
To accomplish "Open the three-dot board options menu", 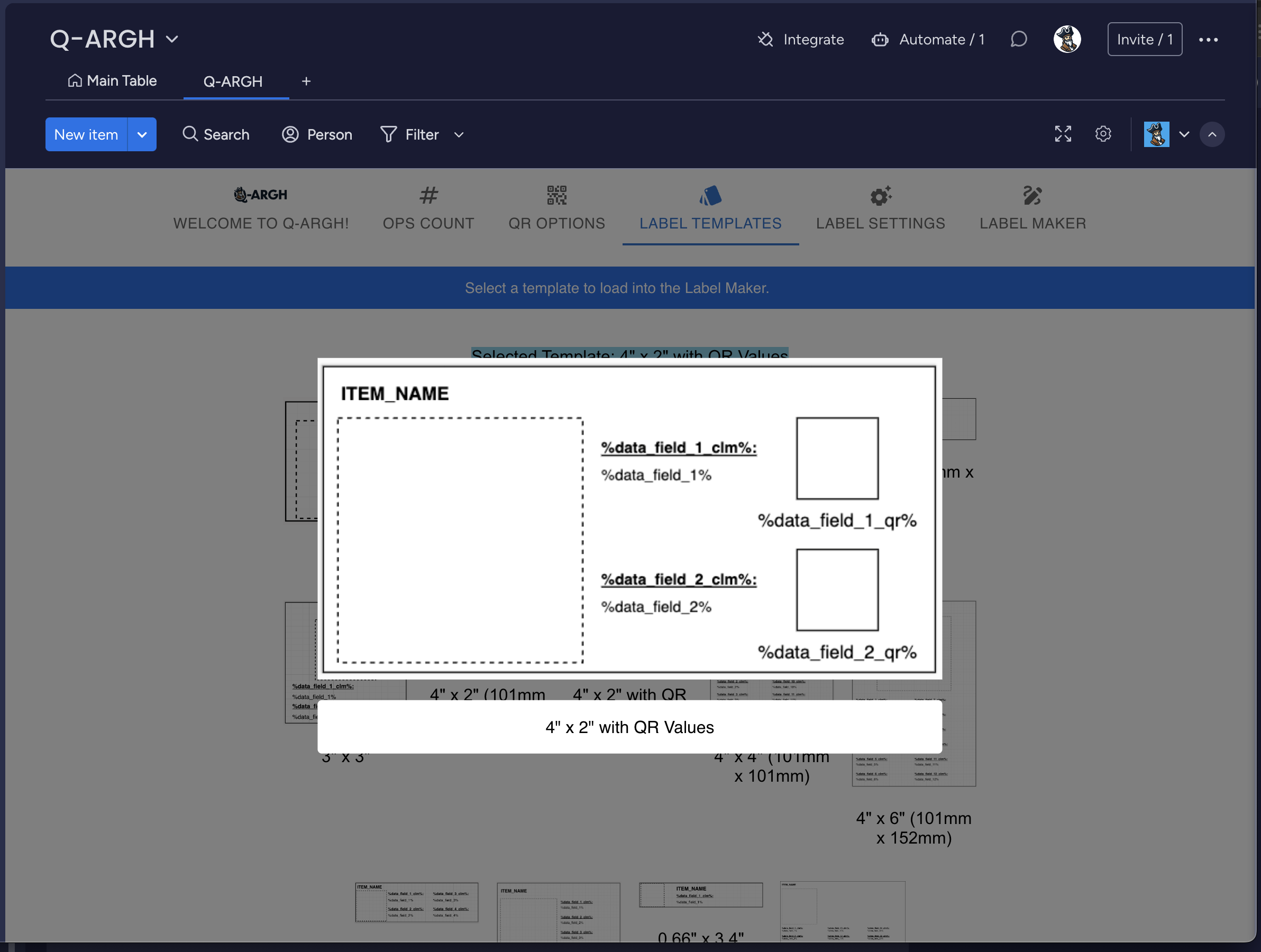I will pos(1208,39).
